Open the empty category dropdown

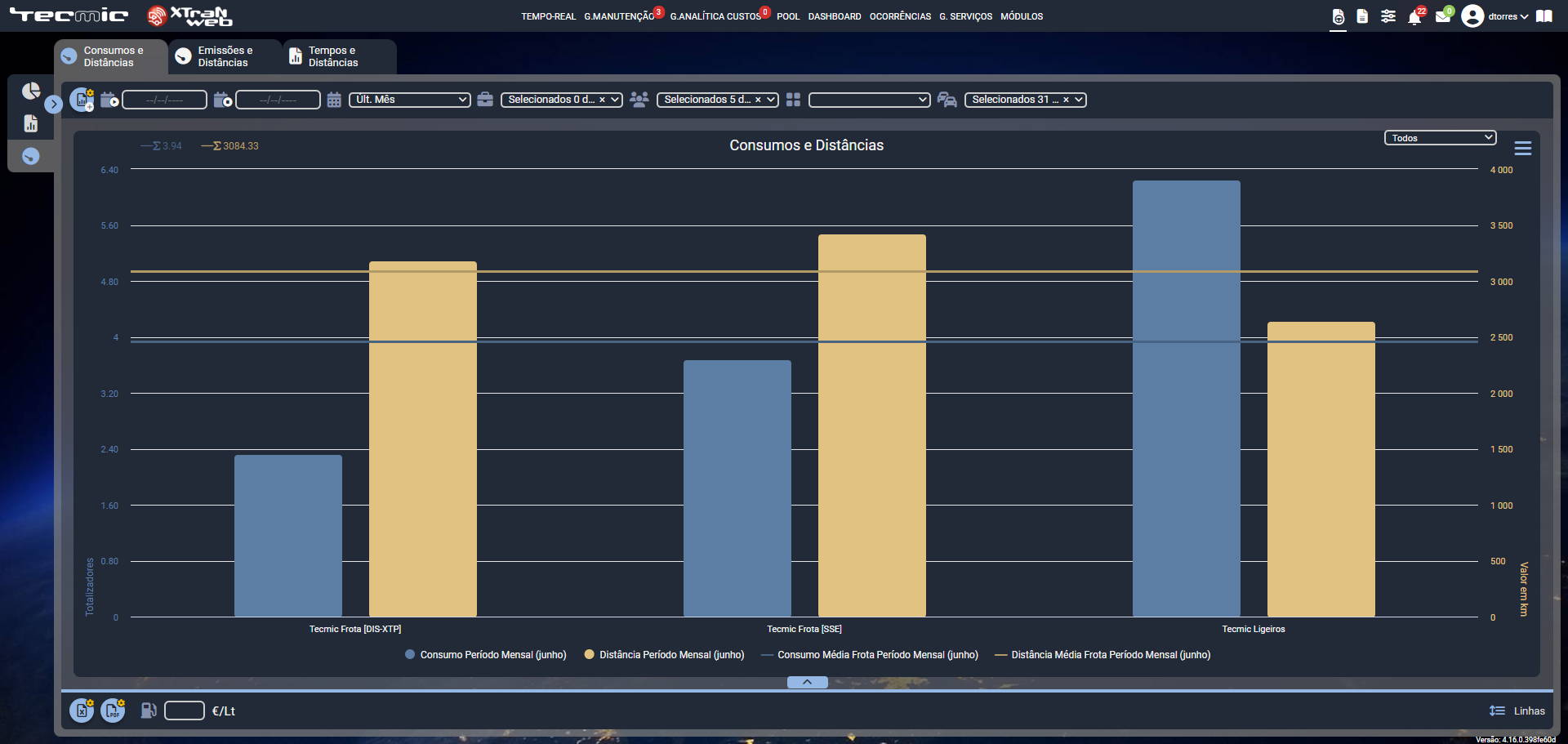click(x=870, y=100)
